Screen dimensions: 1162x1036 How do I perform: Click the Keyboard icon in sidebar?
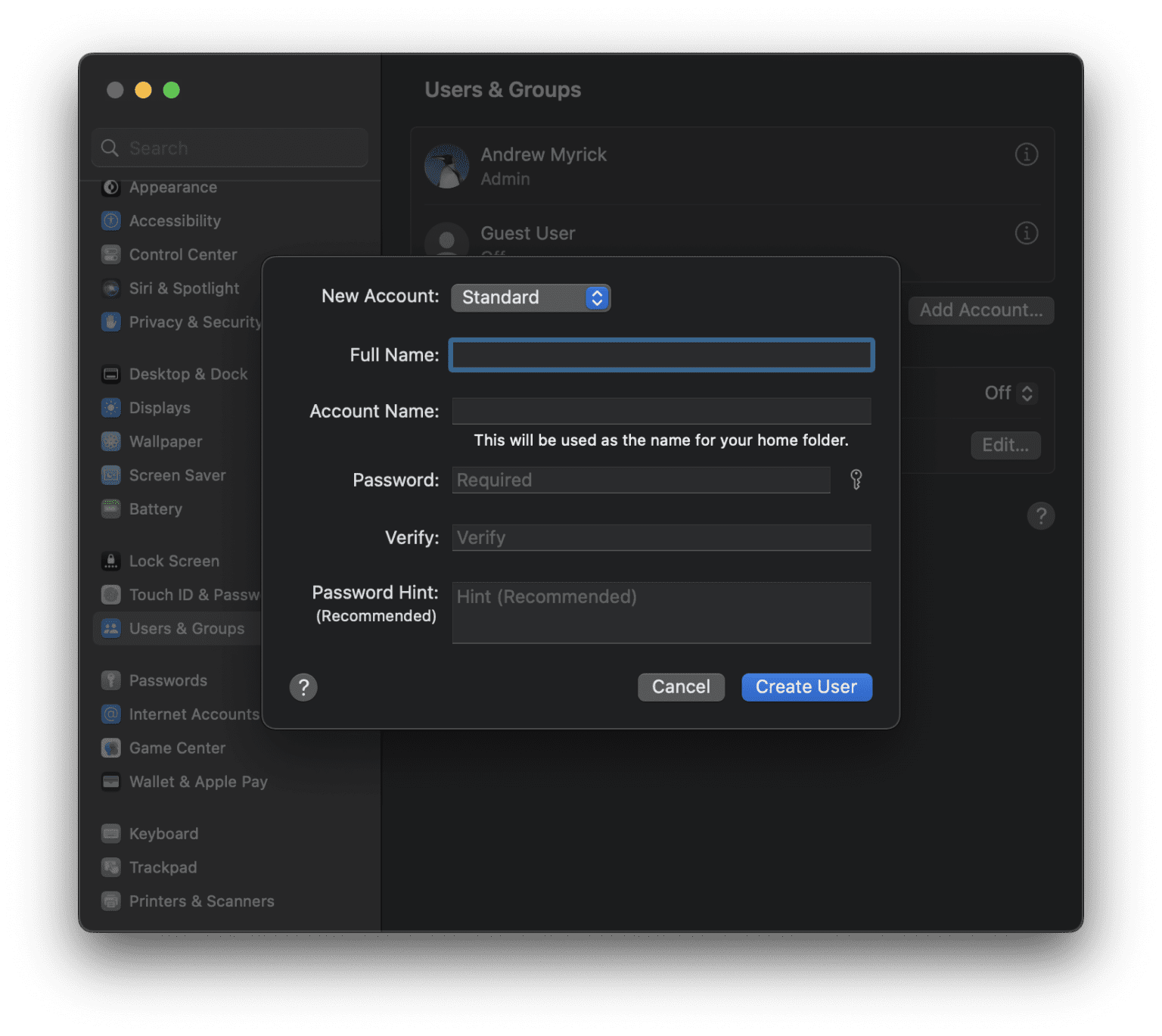pyautogui.click(x=111, y=834)
